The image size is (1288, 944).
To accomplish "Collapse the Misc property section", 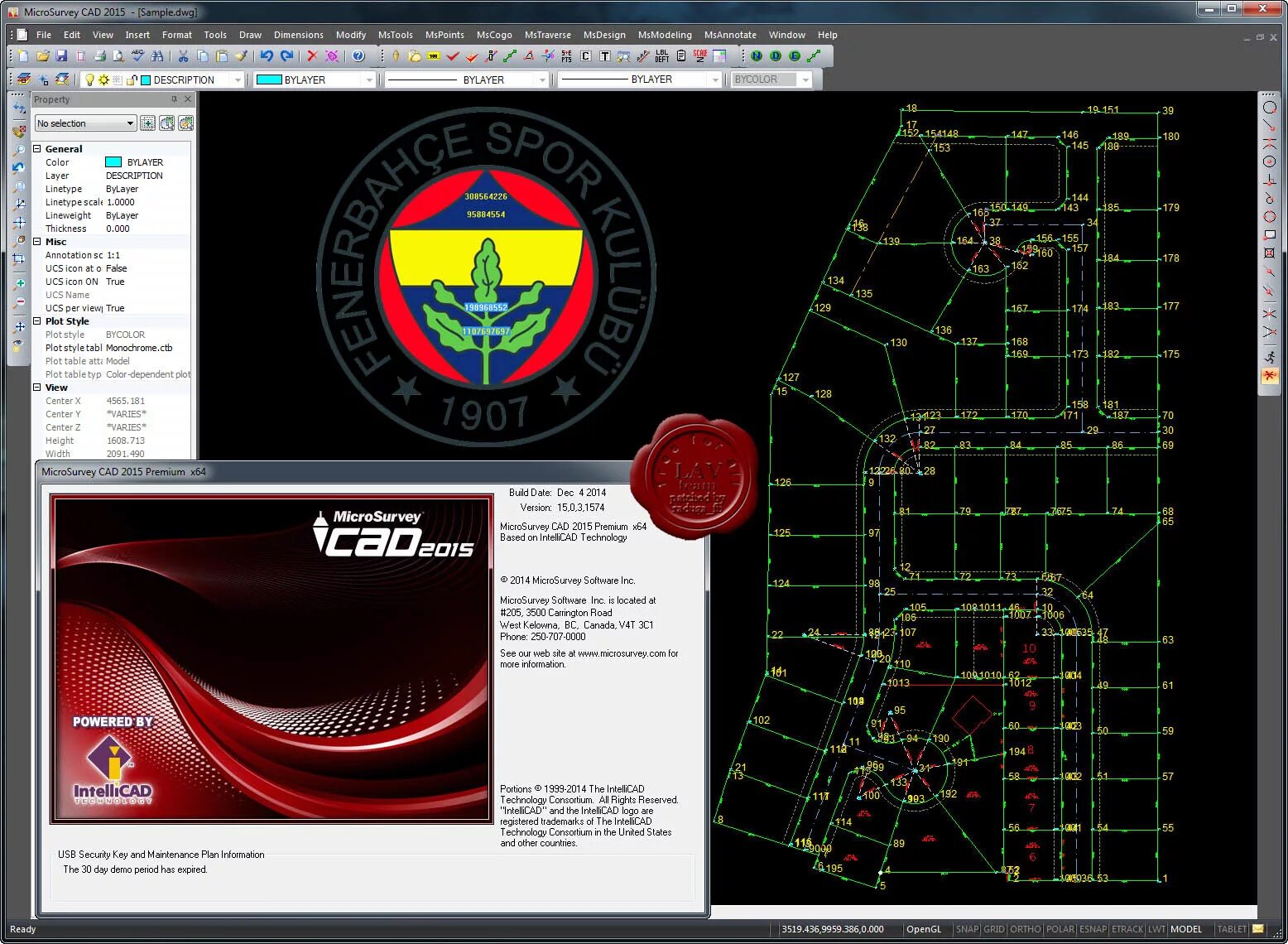I will coord(36,242).
